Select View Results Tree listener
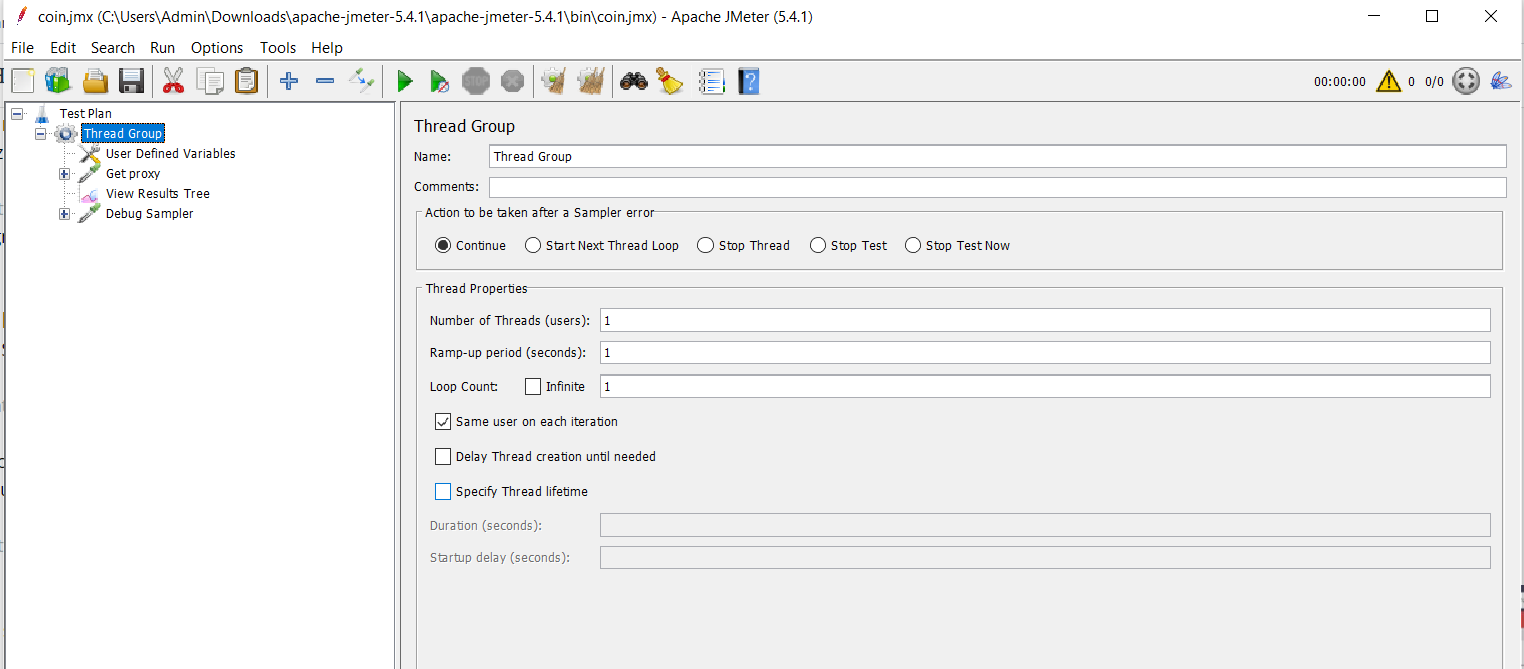 click(158, 193)
